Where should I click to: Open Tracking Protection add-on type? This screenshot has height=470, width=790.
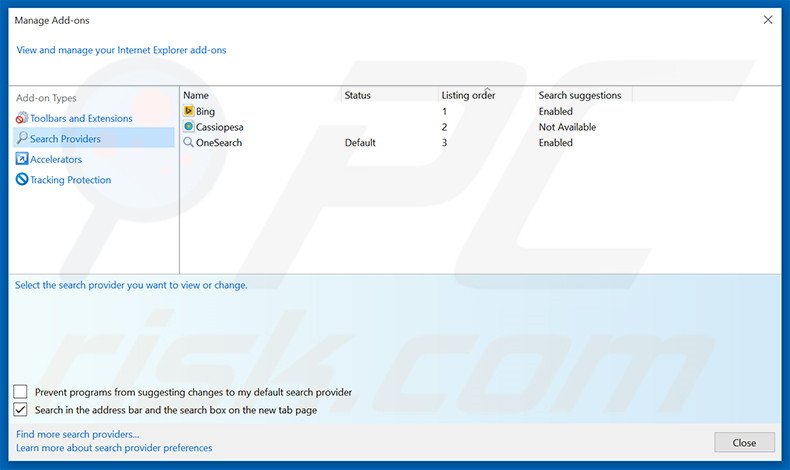71,180
